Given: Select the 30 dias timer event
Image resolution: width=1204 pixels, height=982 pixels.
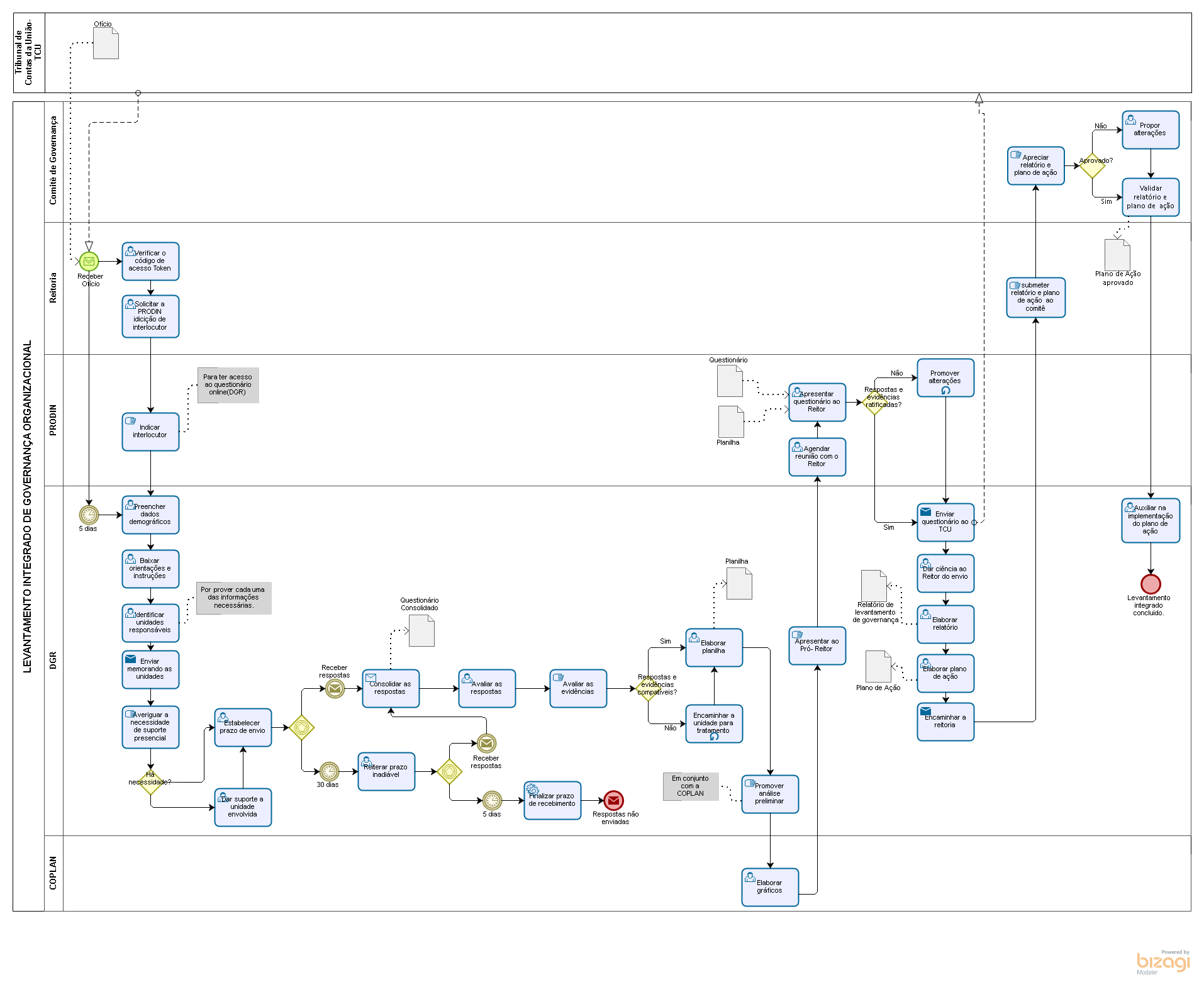Looking at the screenshot, I should click(x=329, y=771).
